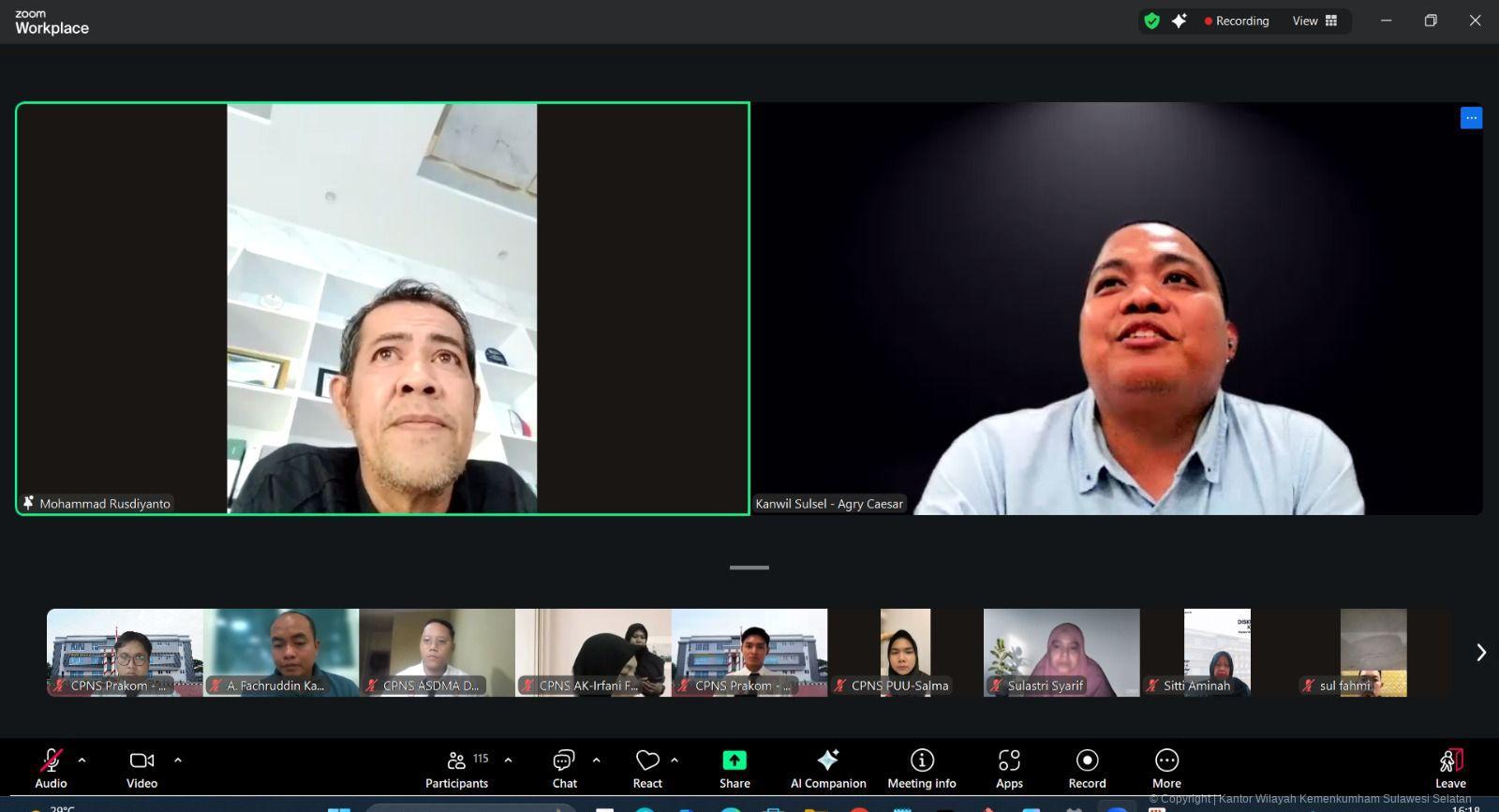Open the Chat panel
Screen dimensions: 1499x812
[x=564, y=768]
